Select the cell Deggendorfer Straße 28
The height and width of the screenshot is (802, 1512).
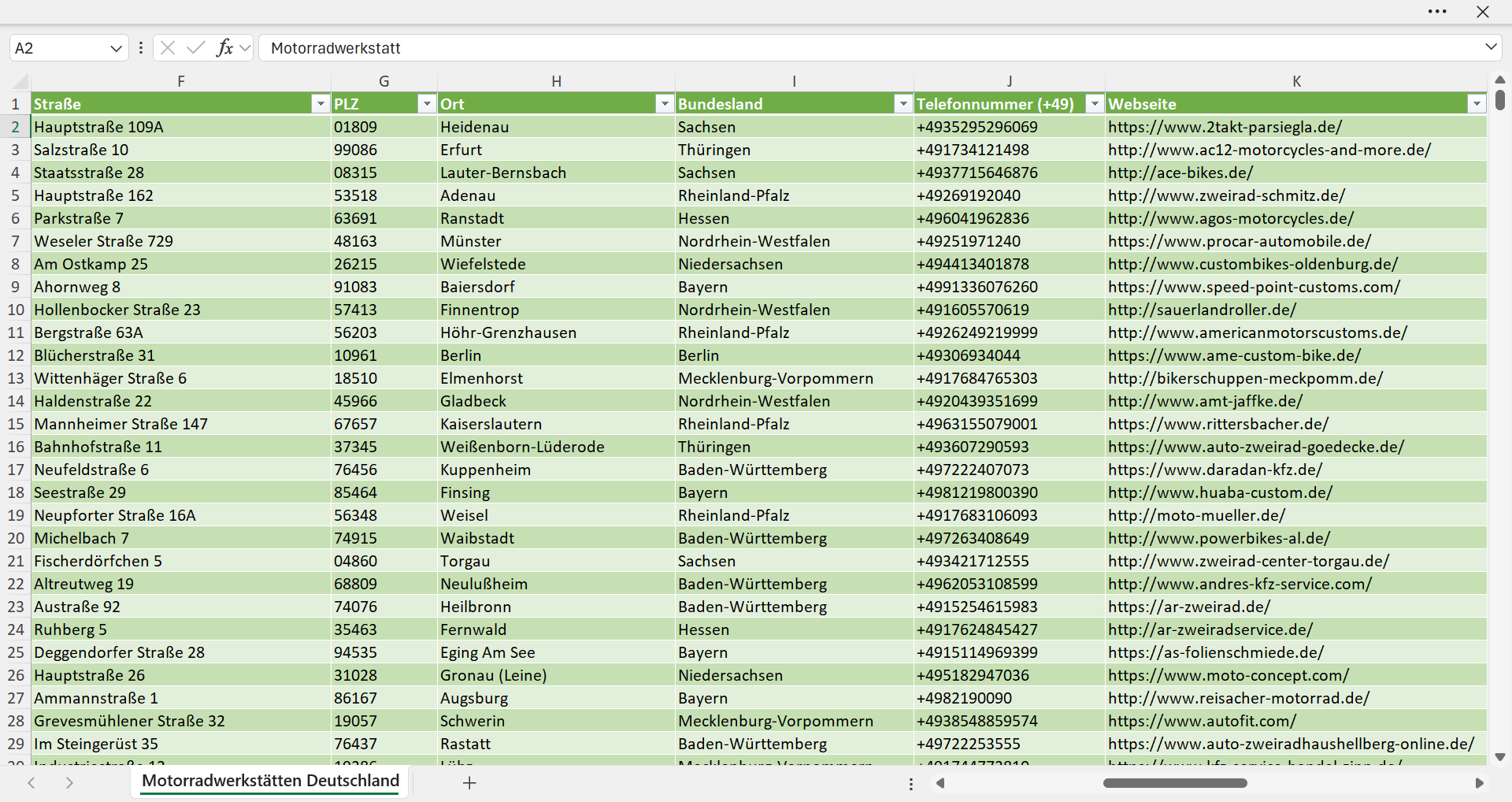click(181, 652)
